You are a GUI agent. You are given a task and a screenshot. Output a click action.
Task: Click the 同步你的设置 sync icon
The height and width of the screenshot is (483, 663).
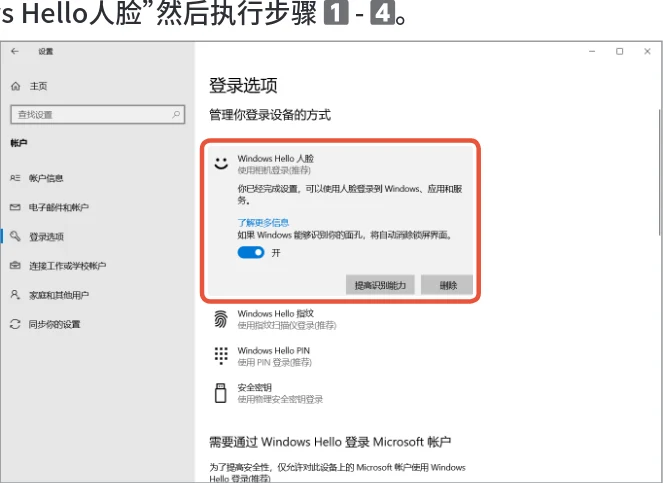click(15, 324)
